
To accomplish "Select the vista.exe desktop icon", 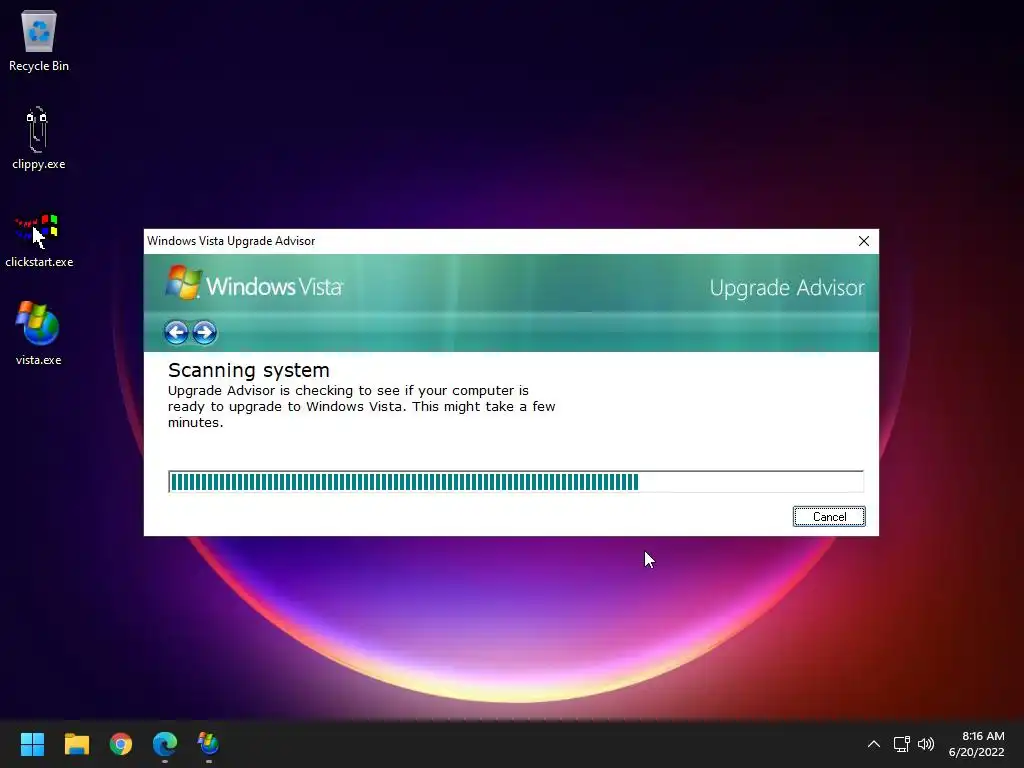I will pos(38,333).
